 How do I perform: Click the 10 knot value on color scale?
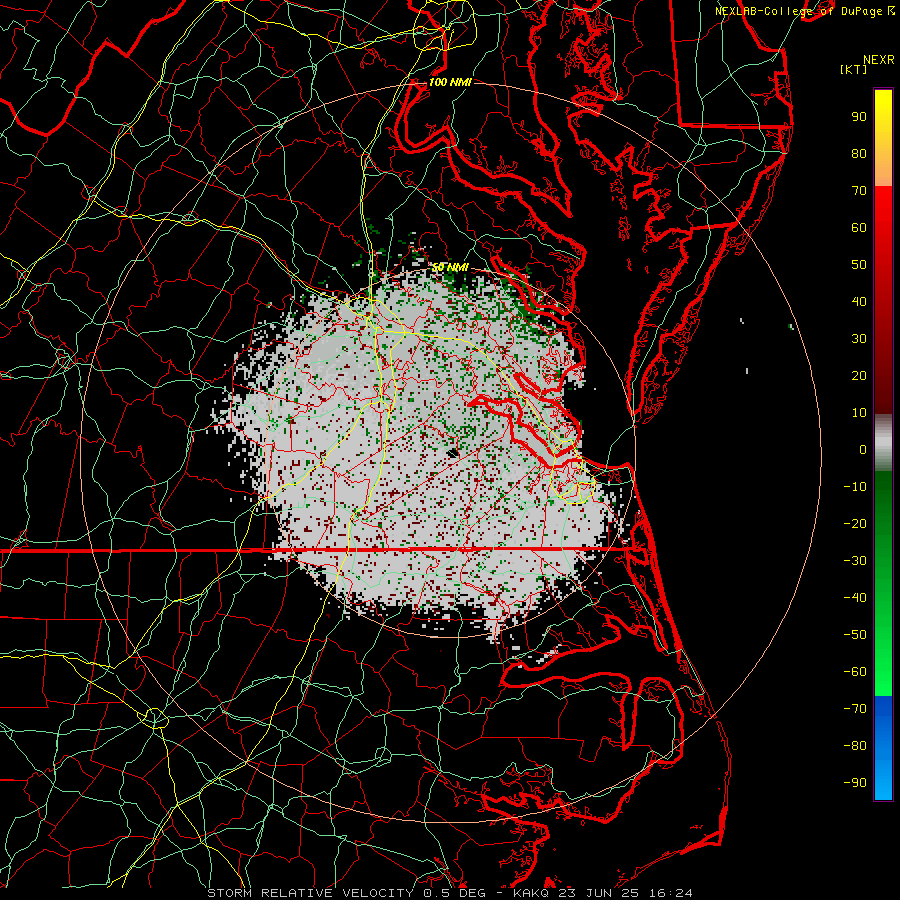(859, 413)
